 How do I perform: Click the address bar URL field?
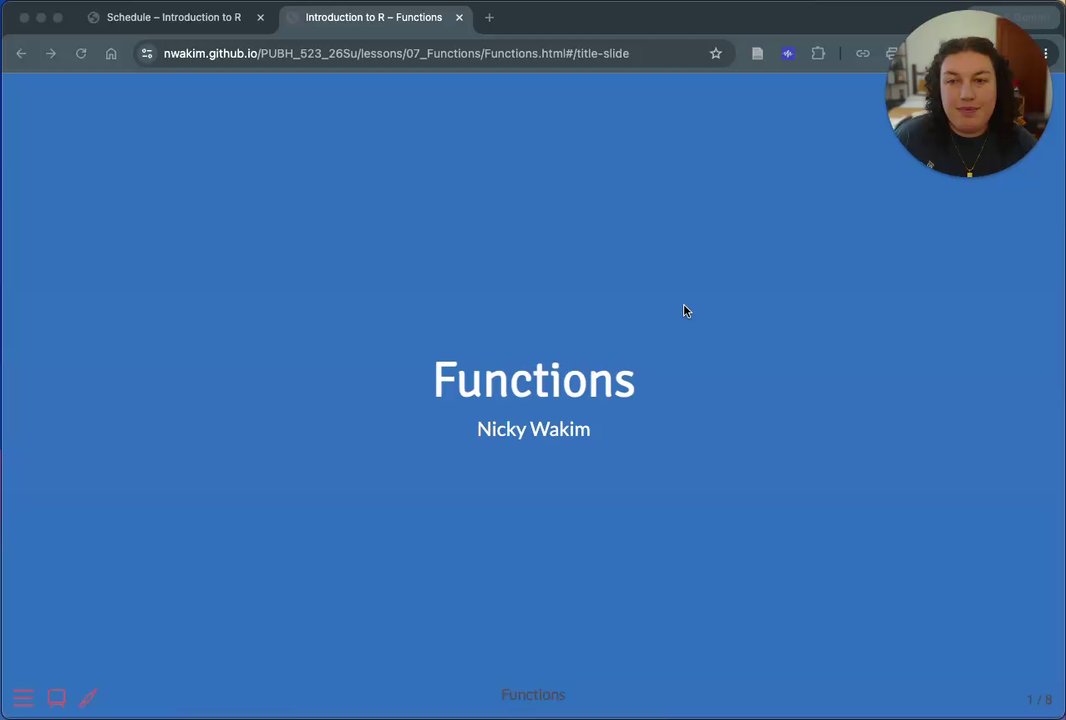396,54
